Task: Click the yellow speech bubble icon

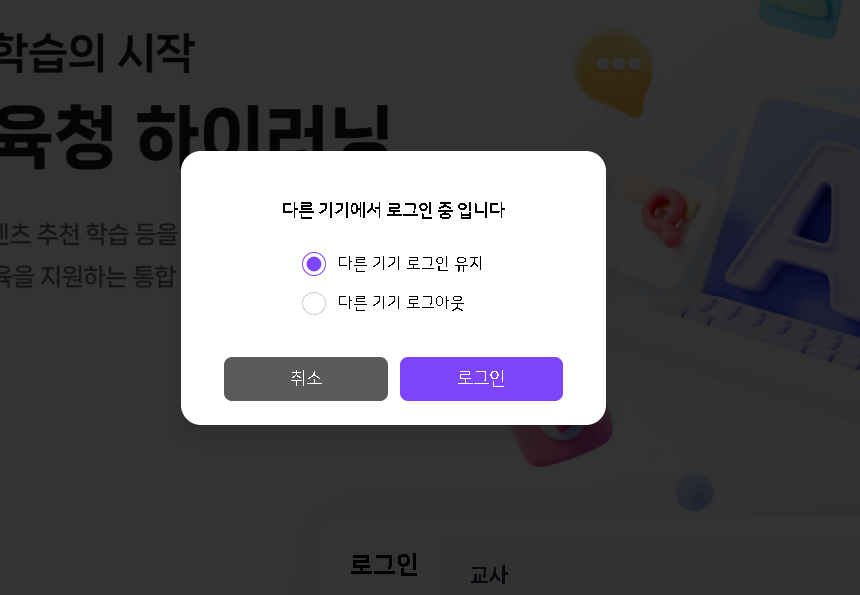Action: [x=615, y=72]
